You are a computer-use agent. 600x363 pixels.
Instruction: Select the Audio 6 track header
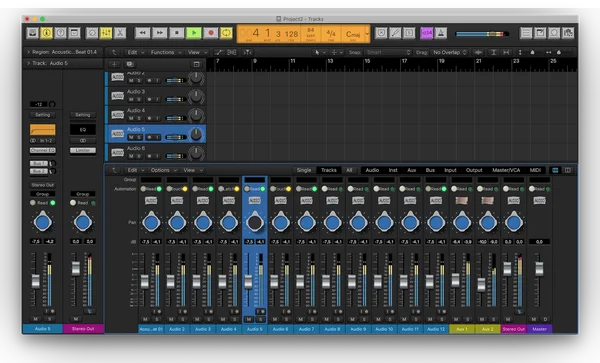pos(156,153)
